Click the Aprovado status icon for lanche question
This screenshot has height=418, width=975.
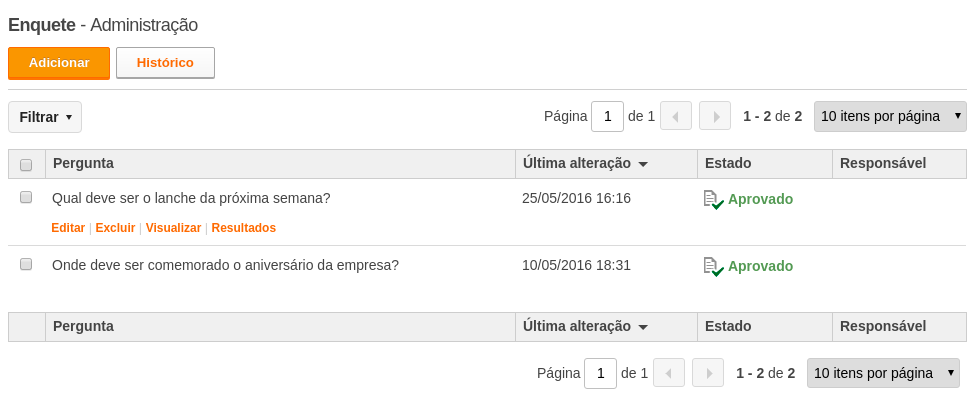click(x=713, y=200)
